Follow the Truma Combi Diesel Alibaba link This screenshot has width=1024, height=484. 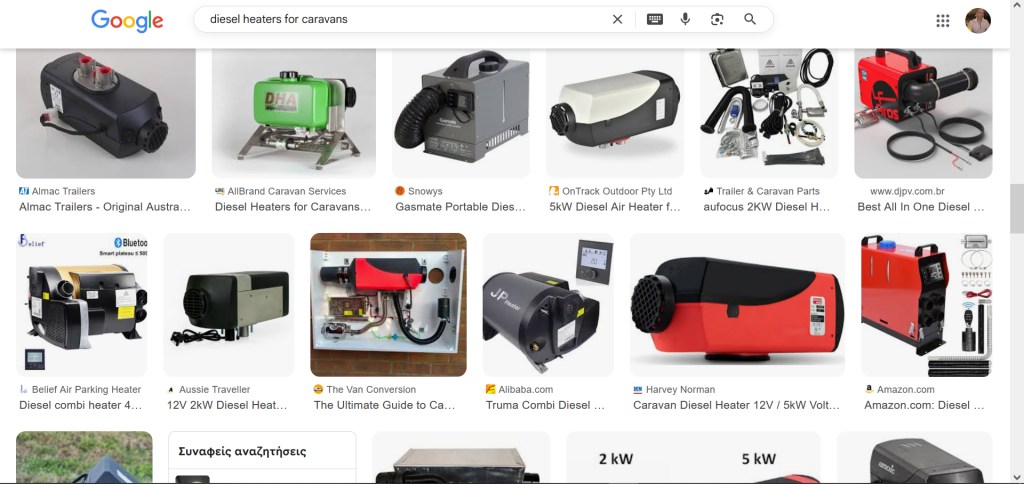pos(545,405)
